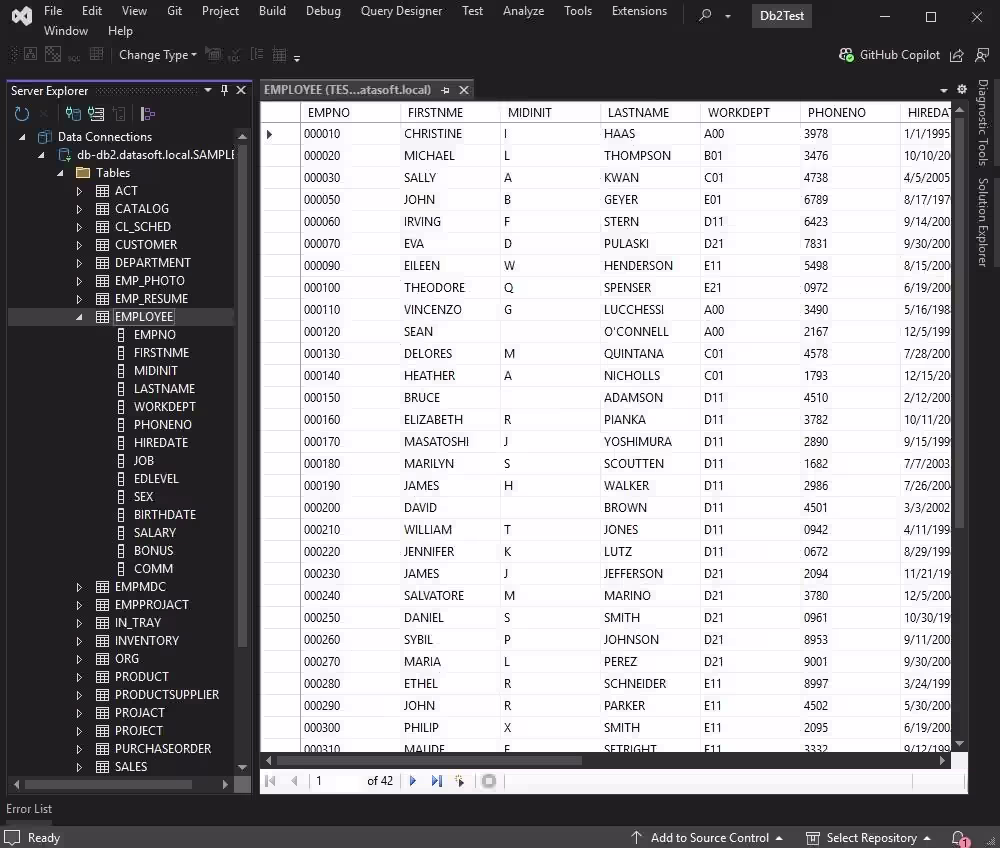The width and height of the screenshot is (1000, 848).
Task: Switch to the EMPLOYEE query tab
Action: [x=348, y=90]
